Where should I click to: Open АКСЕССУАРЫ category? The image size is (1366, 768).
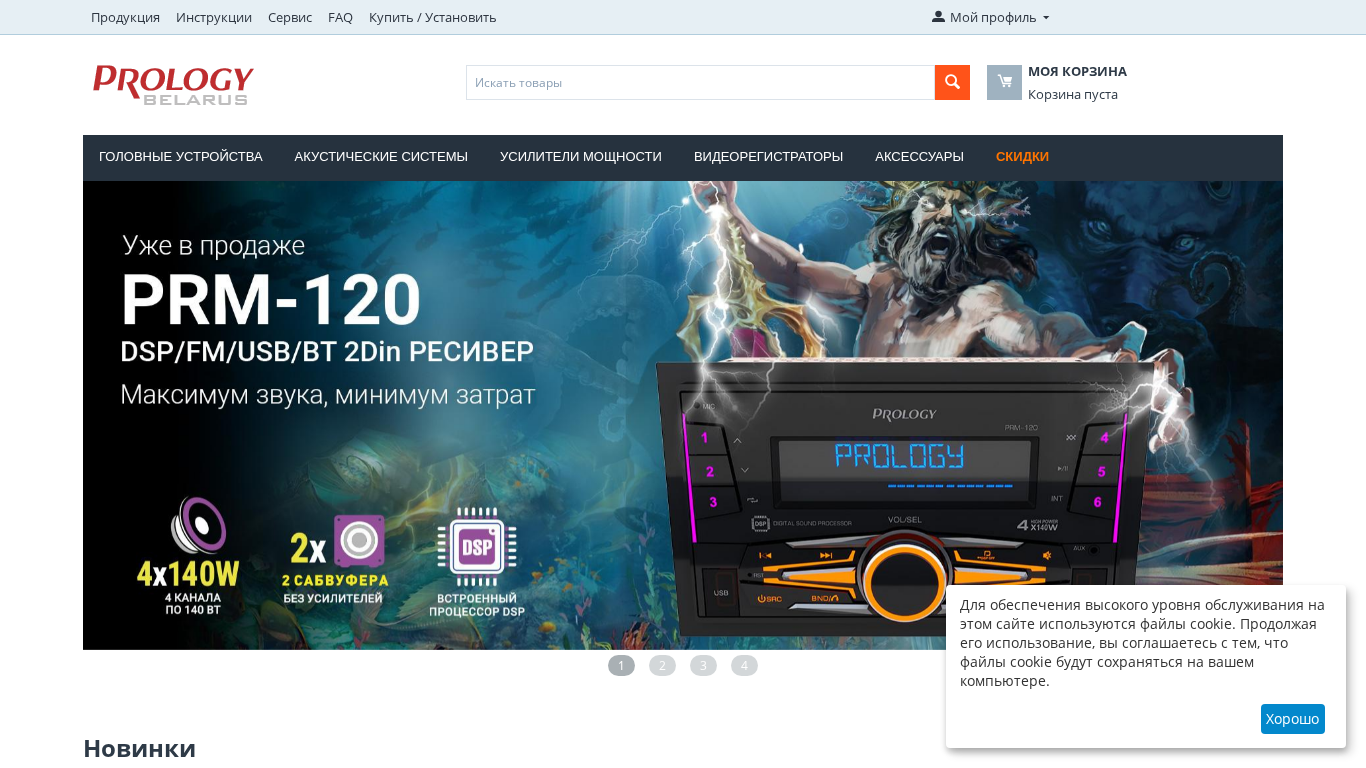click(919, 157)
